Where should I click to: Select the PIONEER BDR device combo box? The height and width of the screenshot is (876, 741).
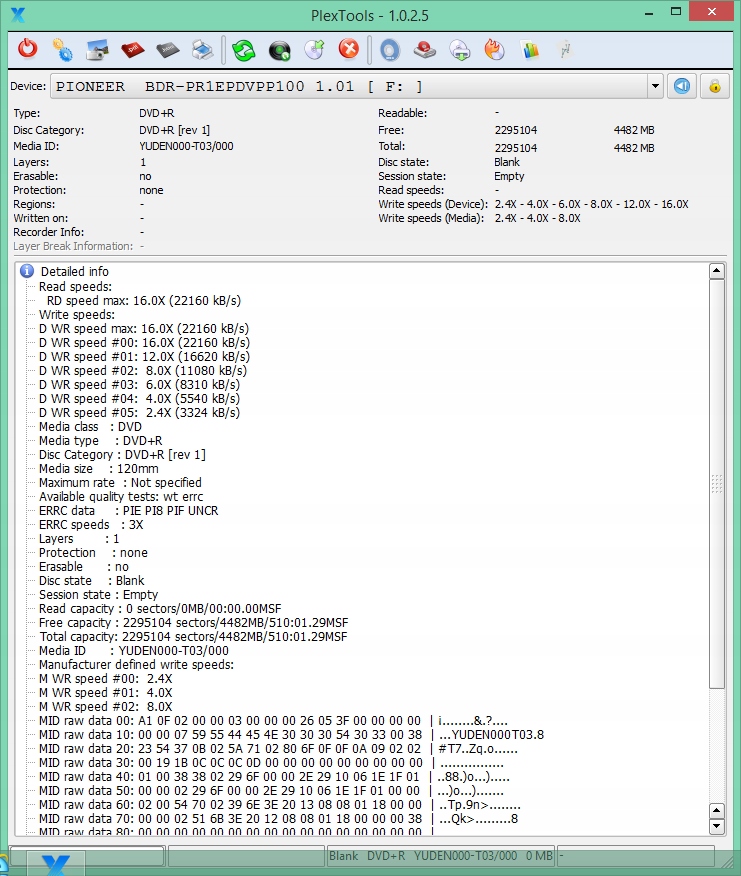pyautogui.click(x=357, y=87)
